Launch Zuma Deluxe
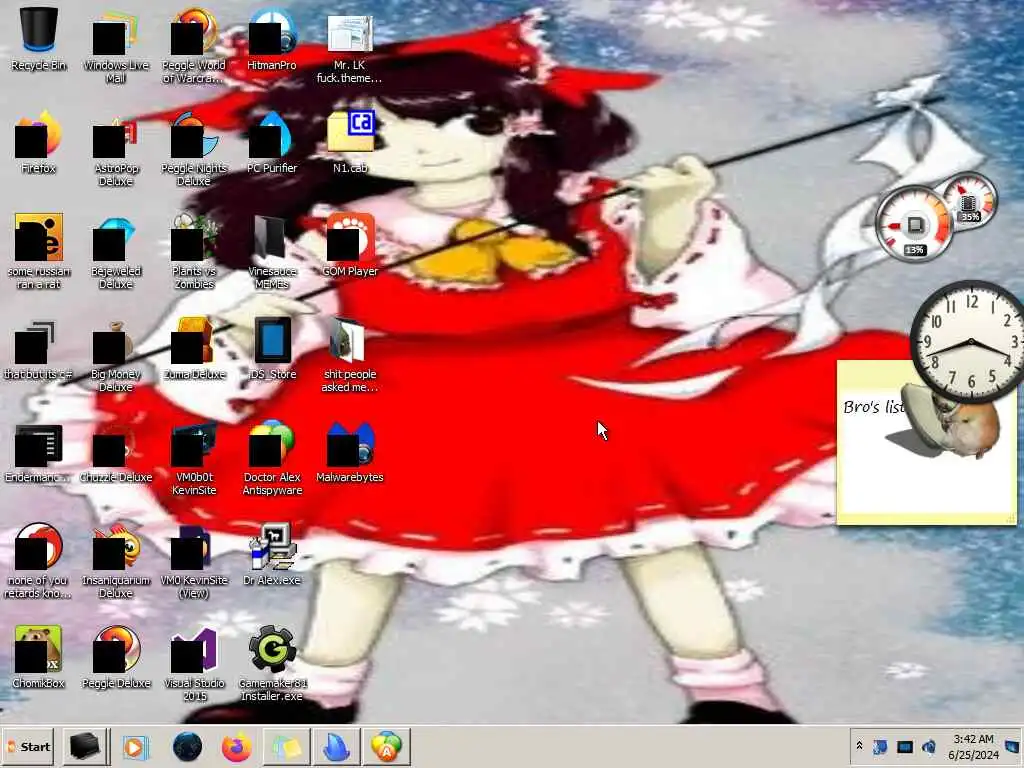Screen dimensions: 1024x768 (193, 349)
